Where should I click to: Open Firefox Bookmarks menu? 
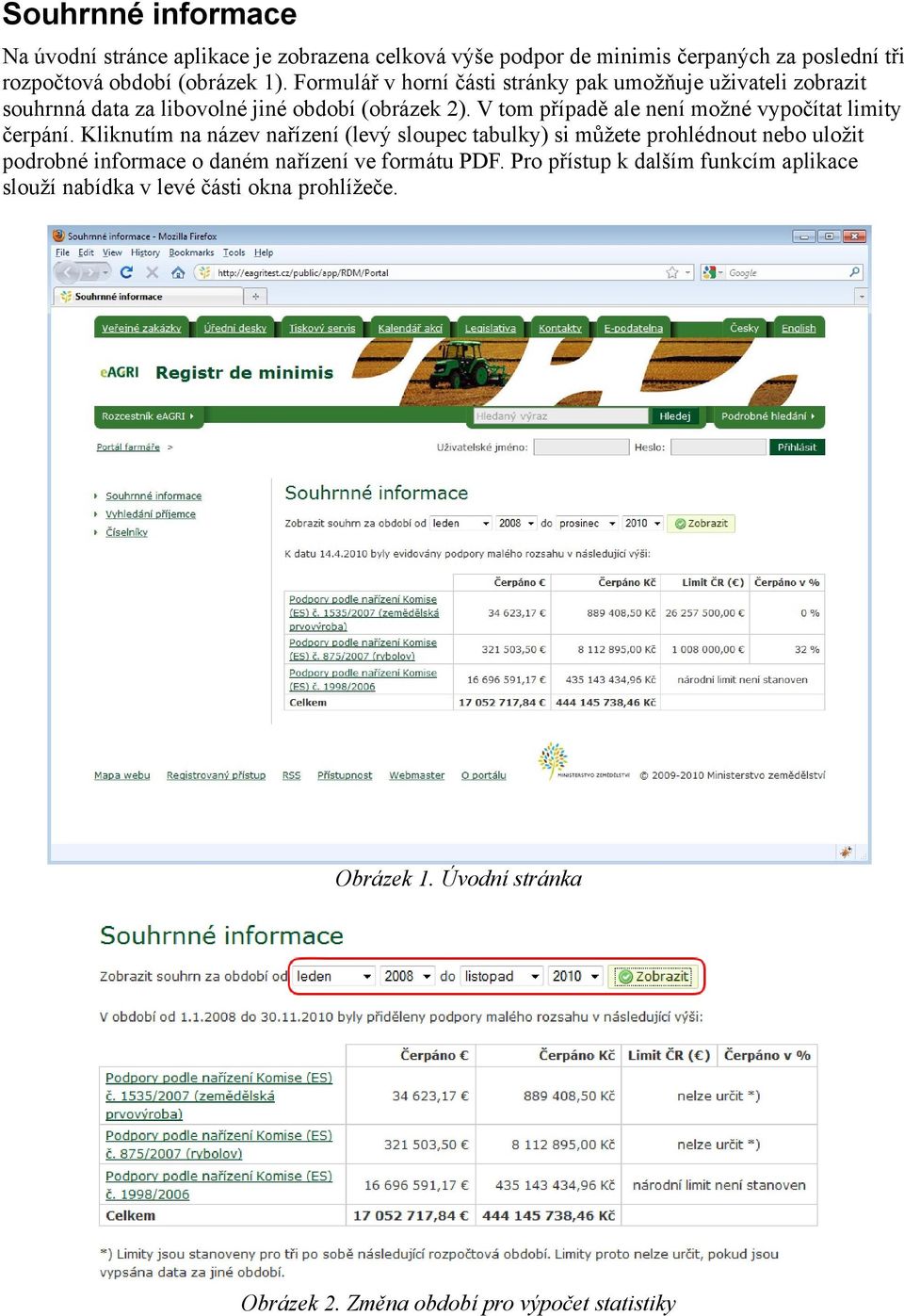pyautogui.click(x=191, y=252)
